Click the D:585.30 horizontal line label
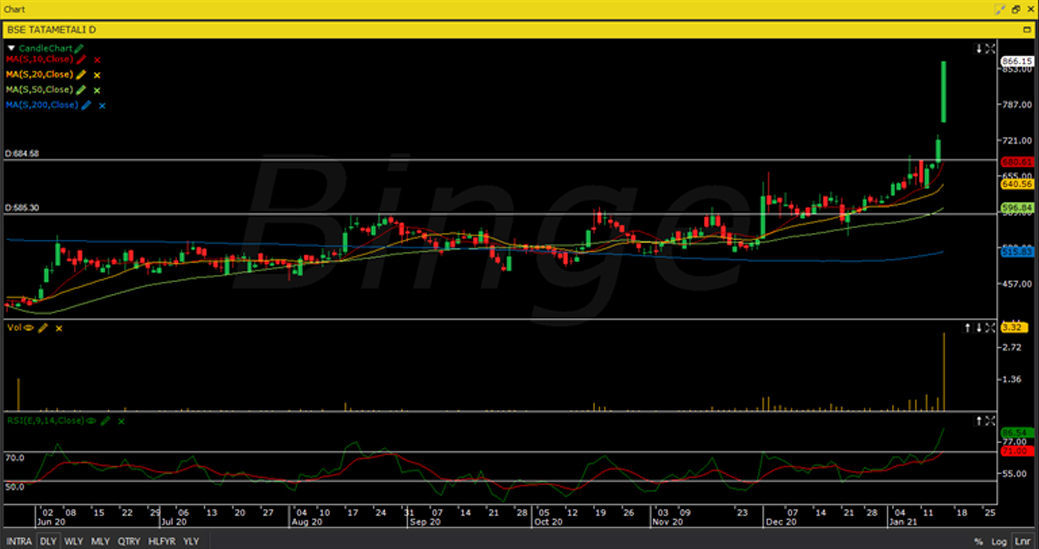 pos(22,208)
